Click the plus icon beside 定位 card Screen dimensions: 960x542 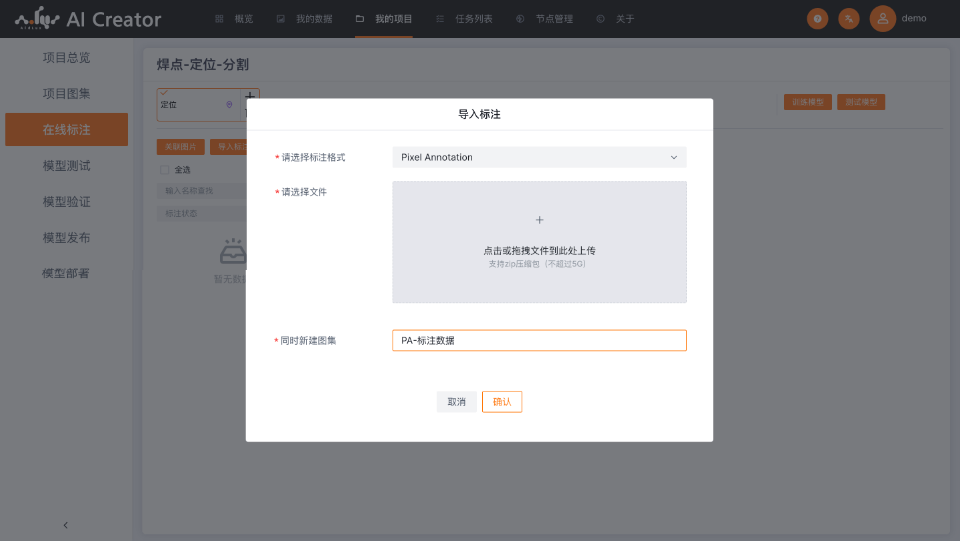[250, 96]
